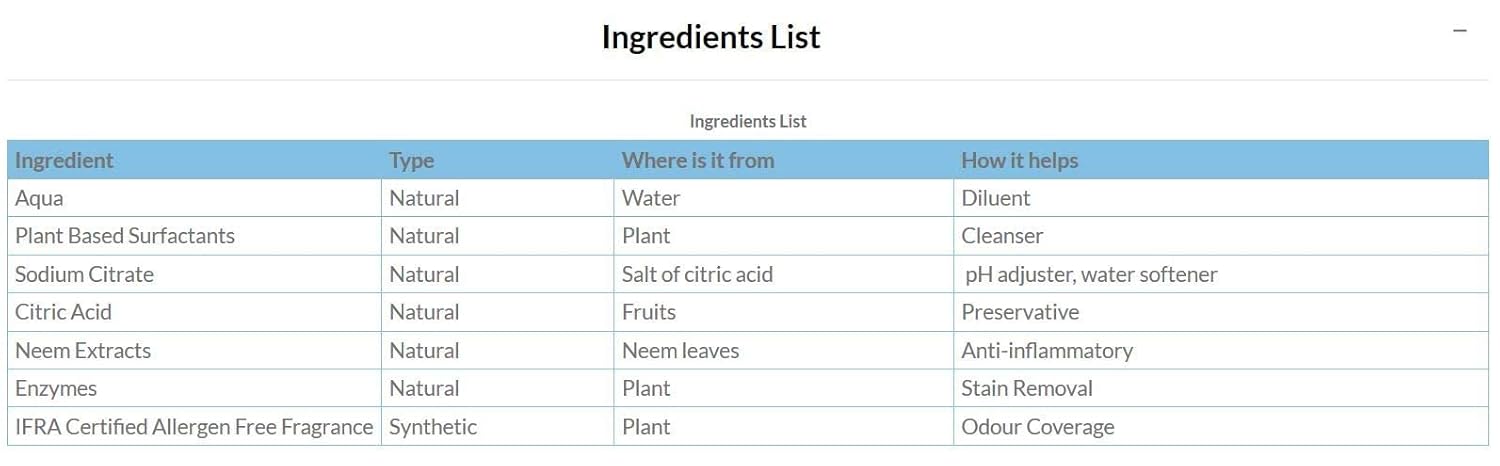Image resolution: width=1500 pixels, height=466 pixels.
Task: Select the Plant Based Surfactants cell
Action: point(125,236)
